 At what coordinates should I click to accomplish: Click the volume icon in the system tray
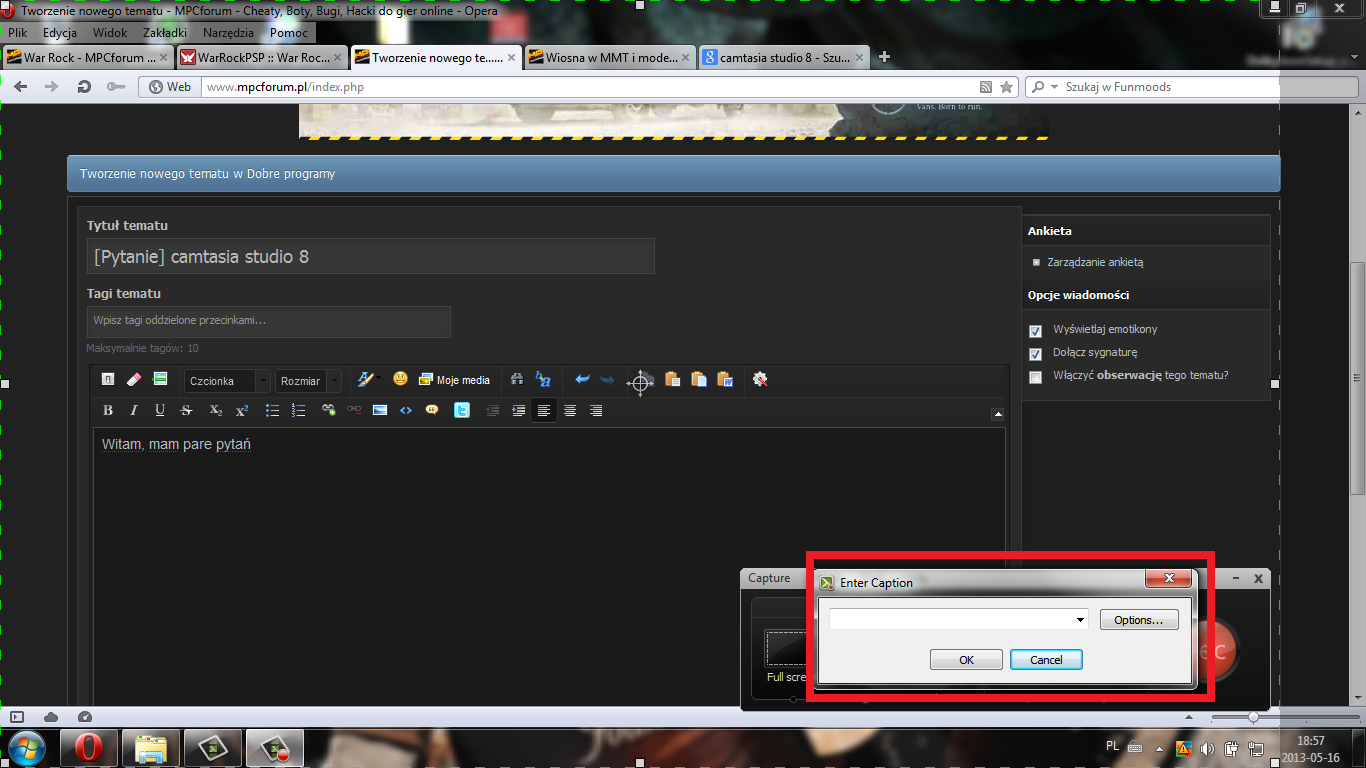1208,747
